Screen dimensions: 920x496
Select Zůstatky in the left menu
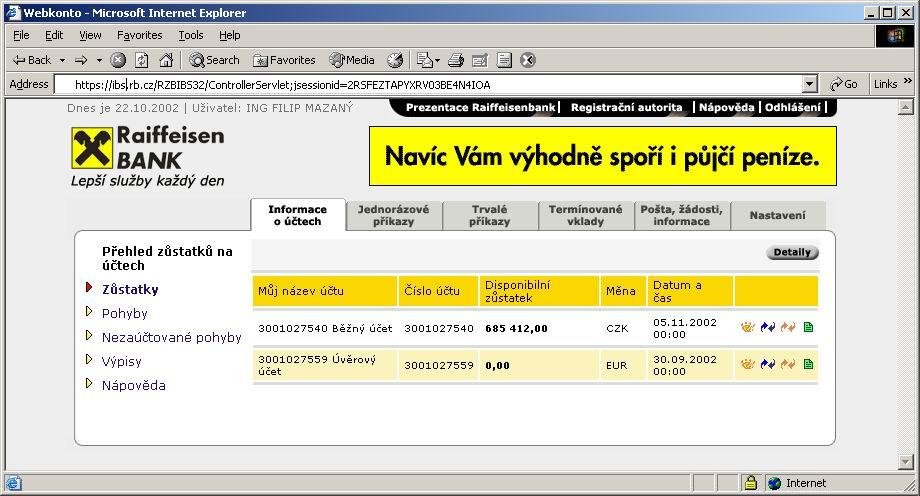point(130,289)
